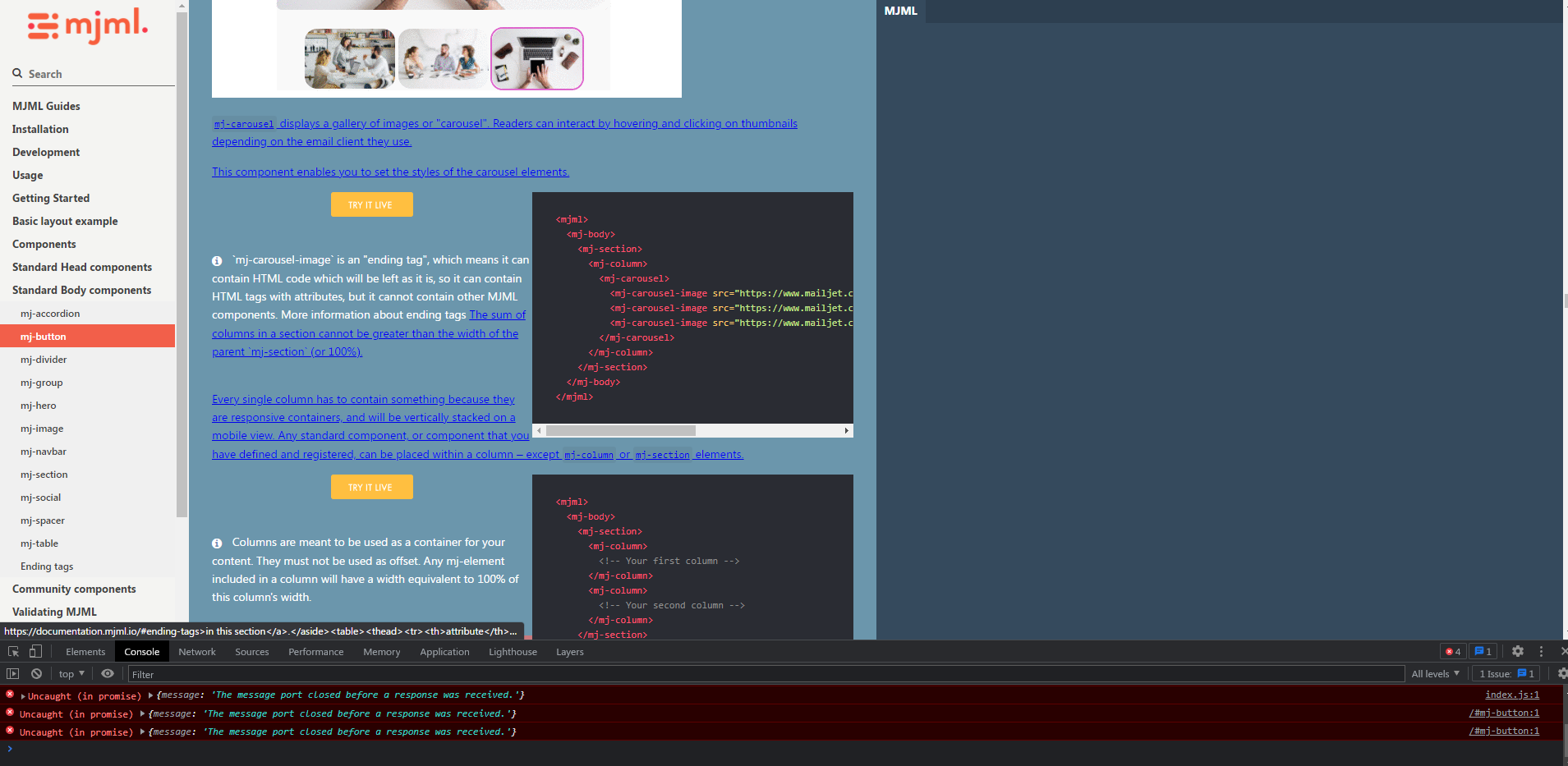Toggle the console sidebar panel icon

click(x=13, y=673)
